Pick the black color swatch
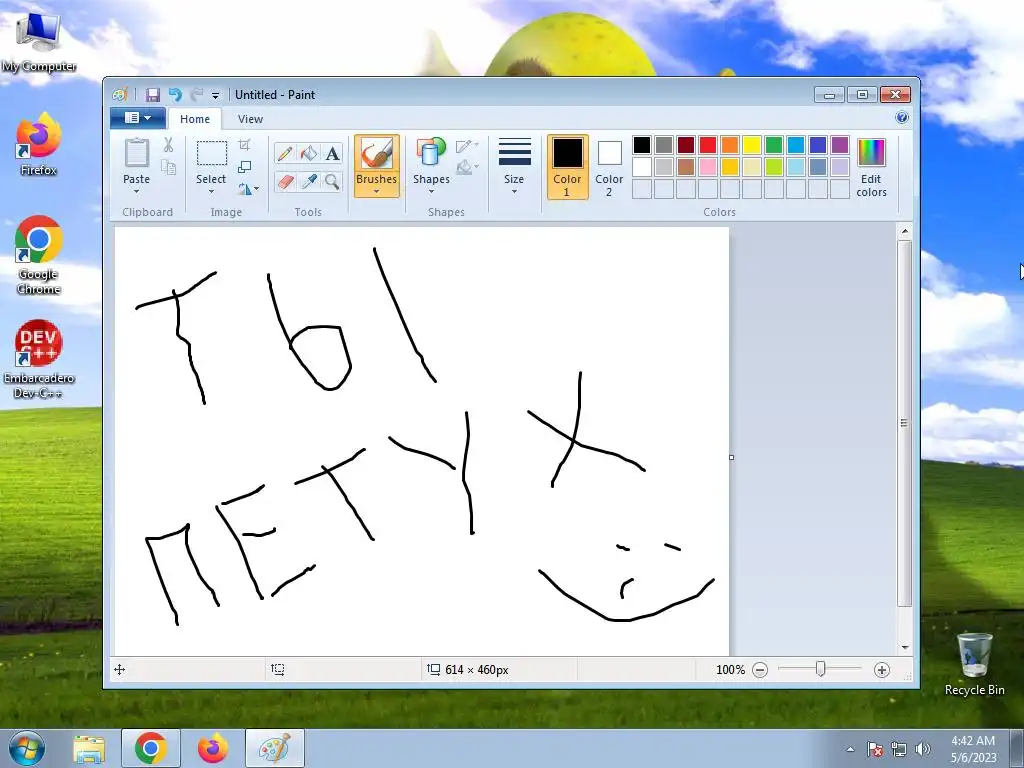Image resolution: width=1024 pixels, height=768 pixels. pyautogui.click(x=642, y=145)
